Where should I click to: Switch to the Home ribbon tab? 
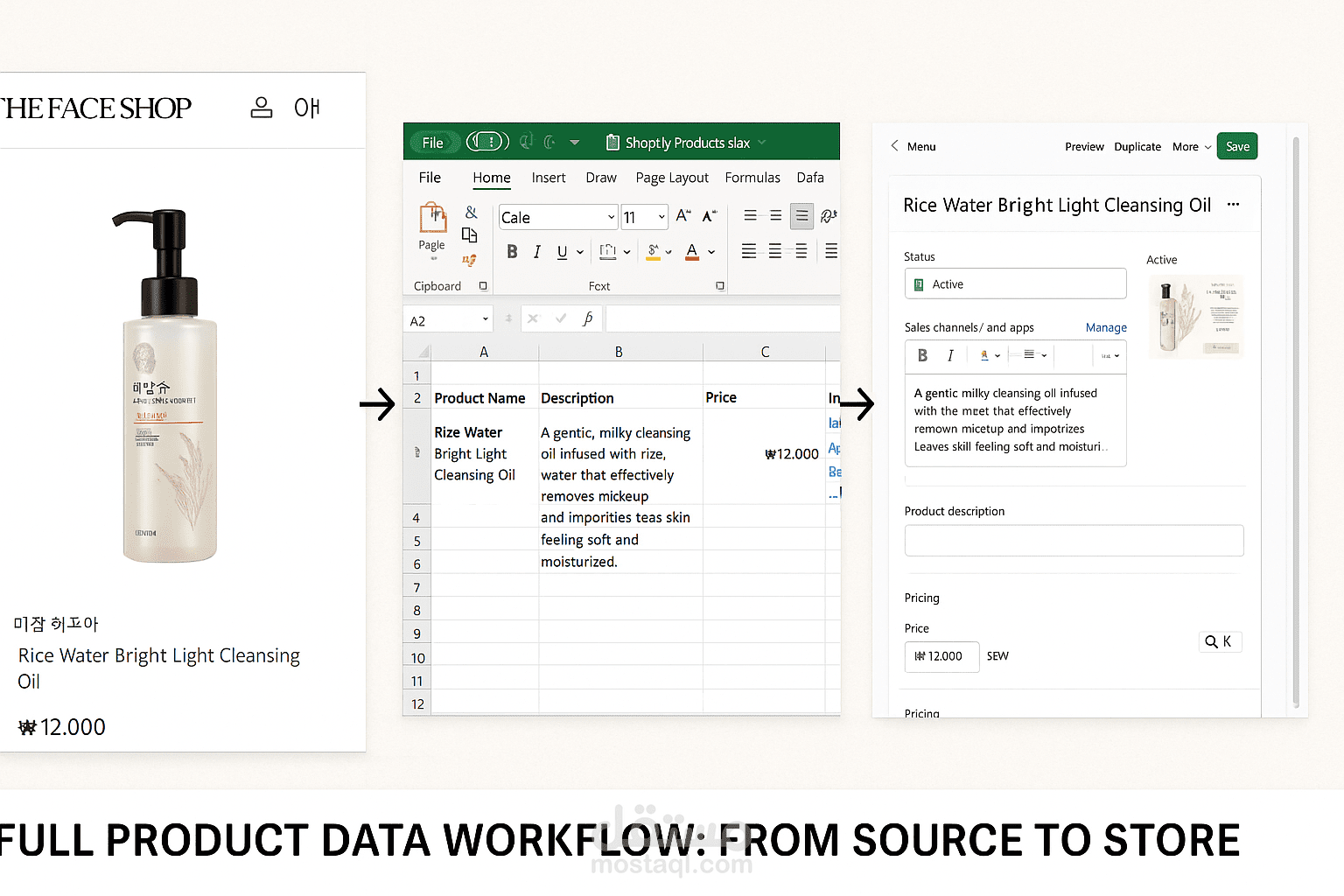coord(492,178)
